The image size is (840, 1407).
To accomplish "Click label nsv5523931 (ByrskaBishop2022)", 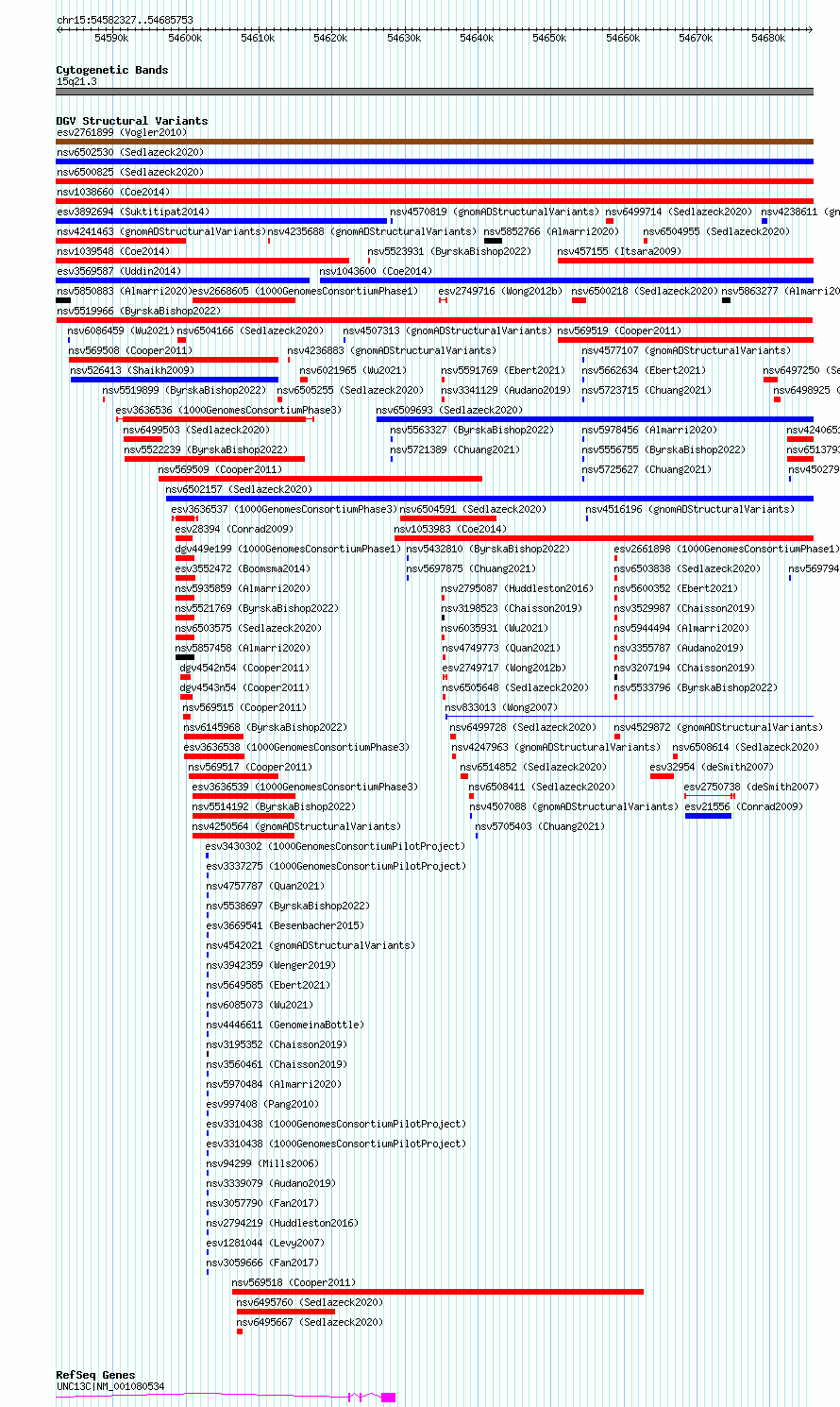I will [450, 251].
